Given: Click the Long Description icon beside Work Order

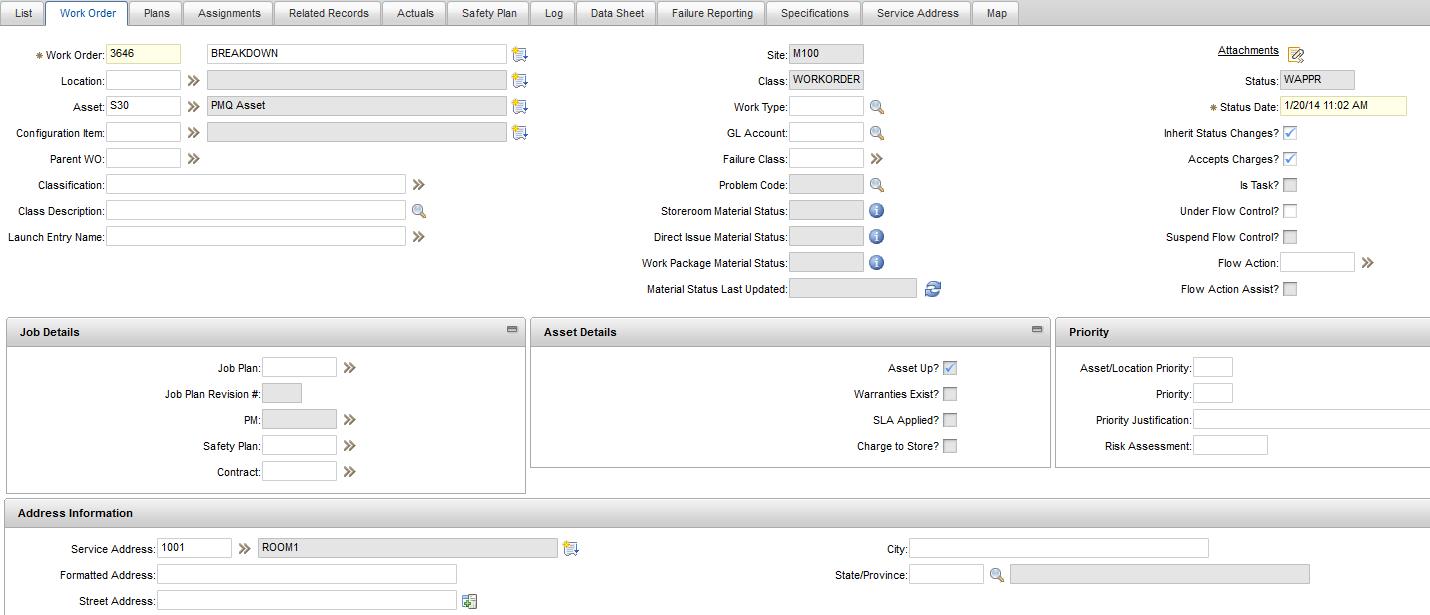Looking at the screenshot, I should click(x=519, y=53).
